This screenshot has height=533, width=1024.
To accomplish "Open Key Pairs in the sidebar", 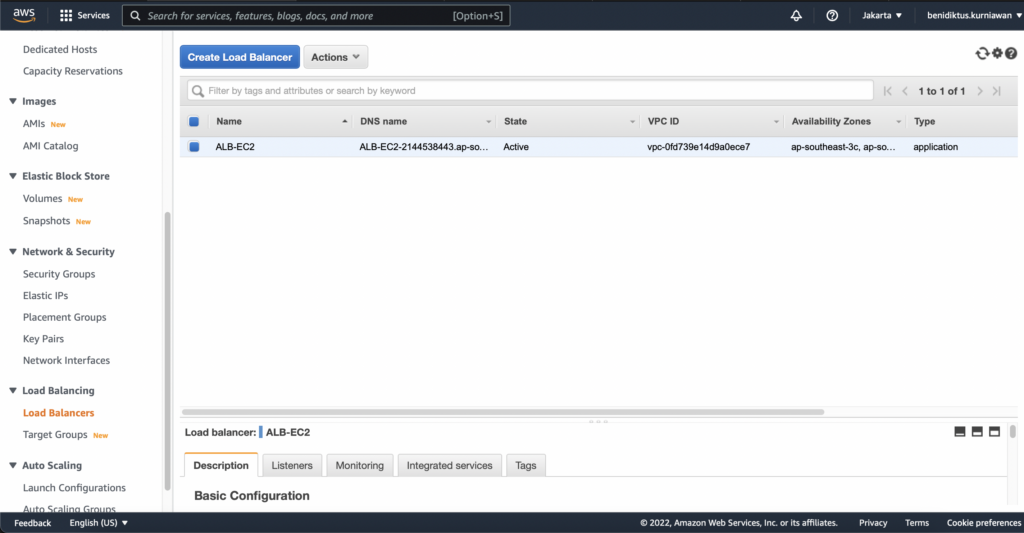I will click(43, 338).
